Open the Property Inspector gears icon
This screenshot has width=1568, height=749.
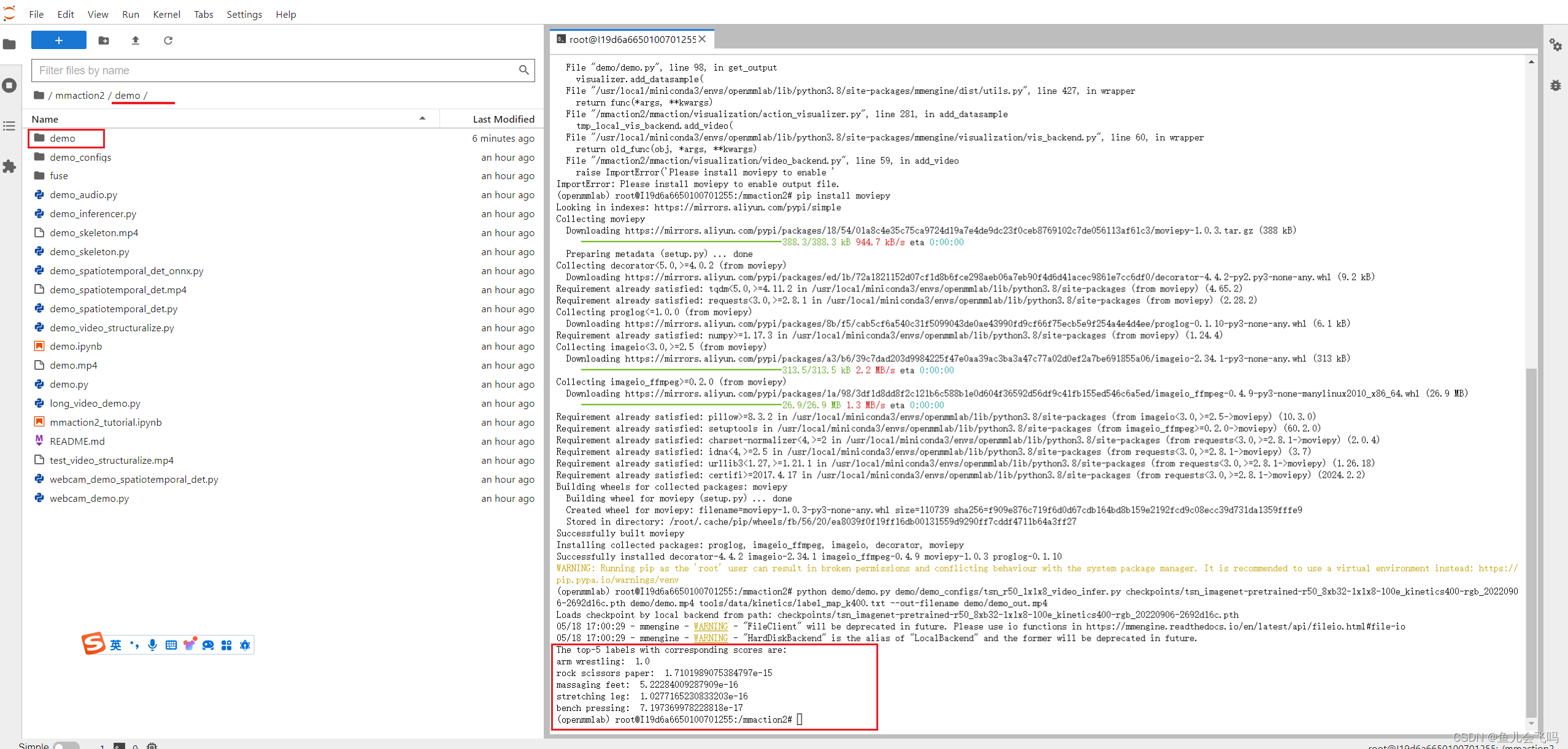(x=1555, y=45)
